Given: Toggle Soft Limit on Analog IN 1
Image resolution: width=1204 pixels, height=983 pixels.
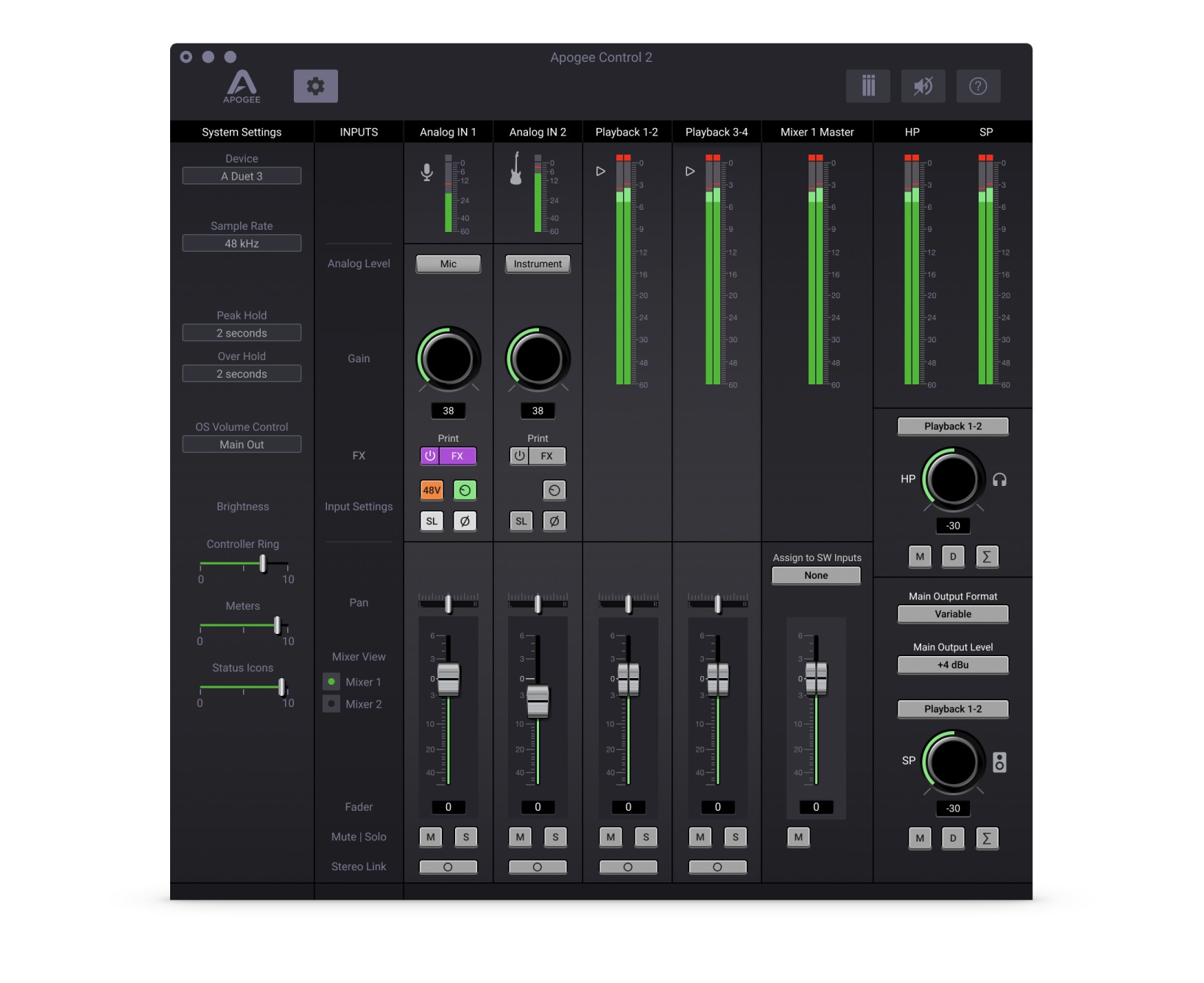Looking at the screenshot, I should point(432,521).
